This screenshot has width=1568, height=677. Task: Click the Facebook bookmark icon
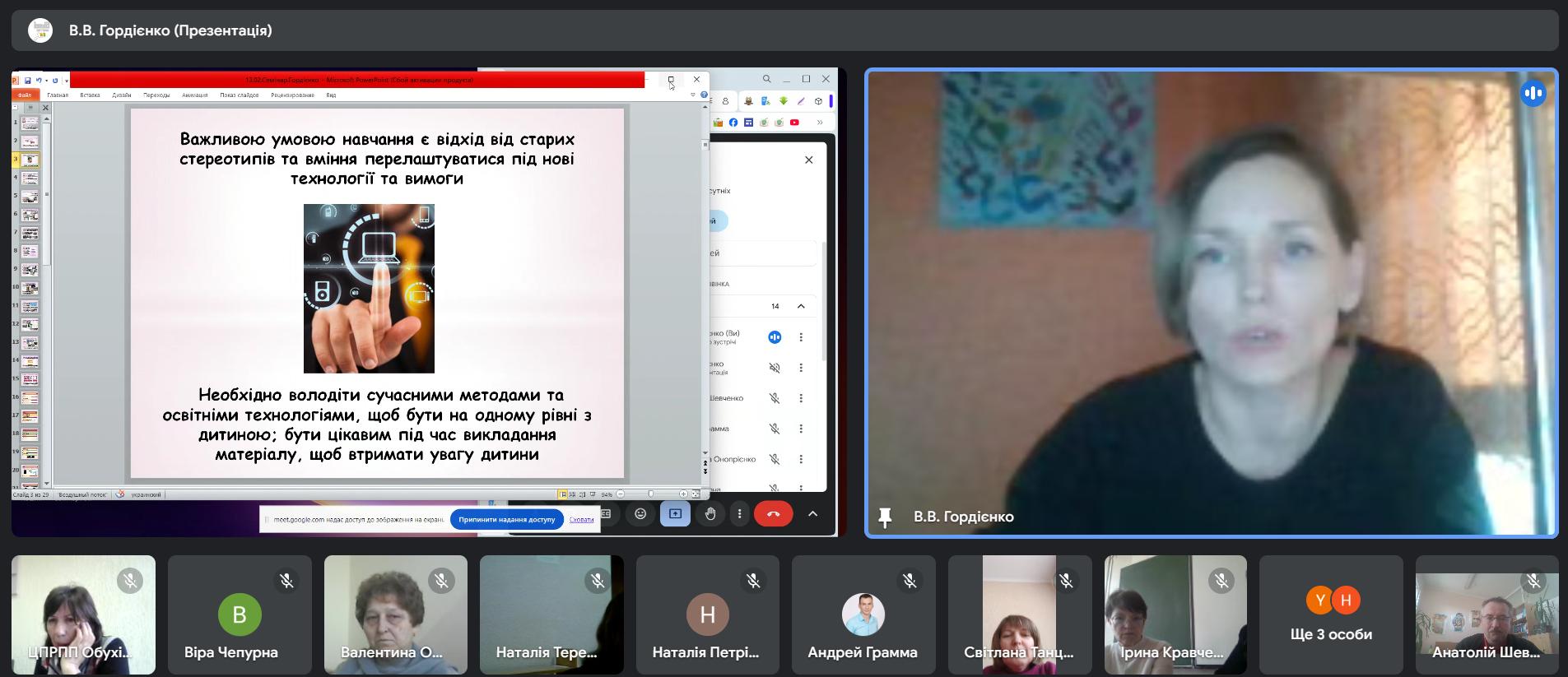733,123
